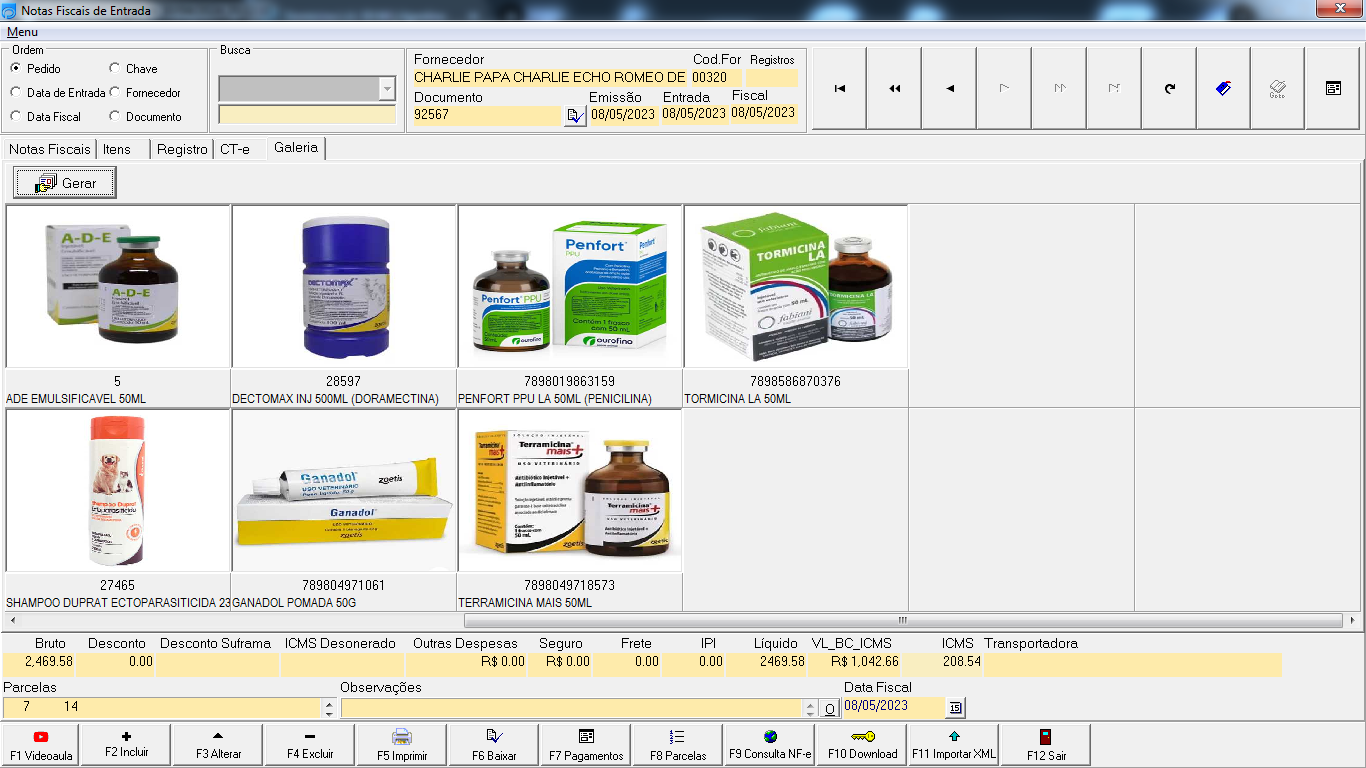Click the Gerar button
The height and width of the screenshot is (768, 1366).
click(65, 183)
